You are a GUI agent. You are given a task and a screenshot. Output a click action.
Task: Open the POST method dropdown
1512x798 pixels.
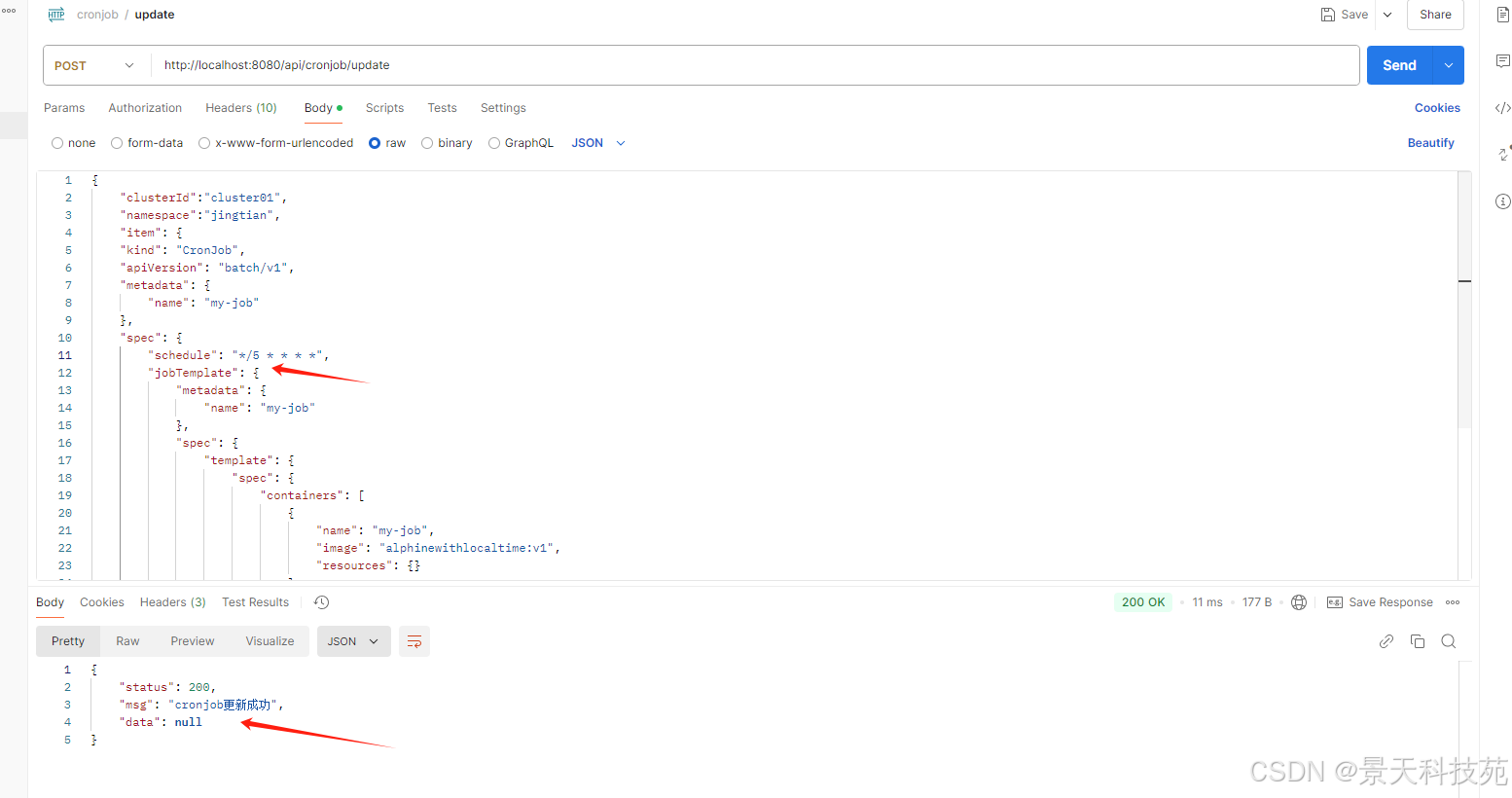click(96, 65)
